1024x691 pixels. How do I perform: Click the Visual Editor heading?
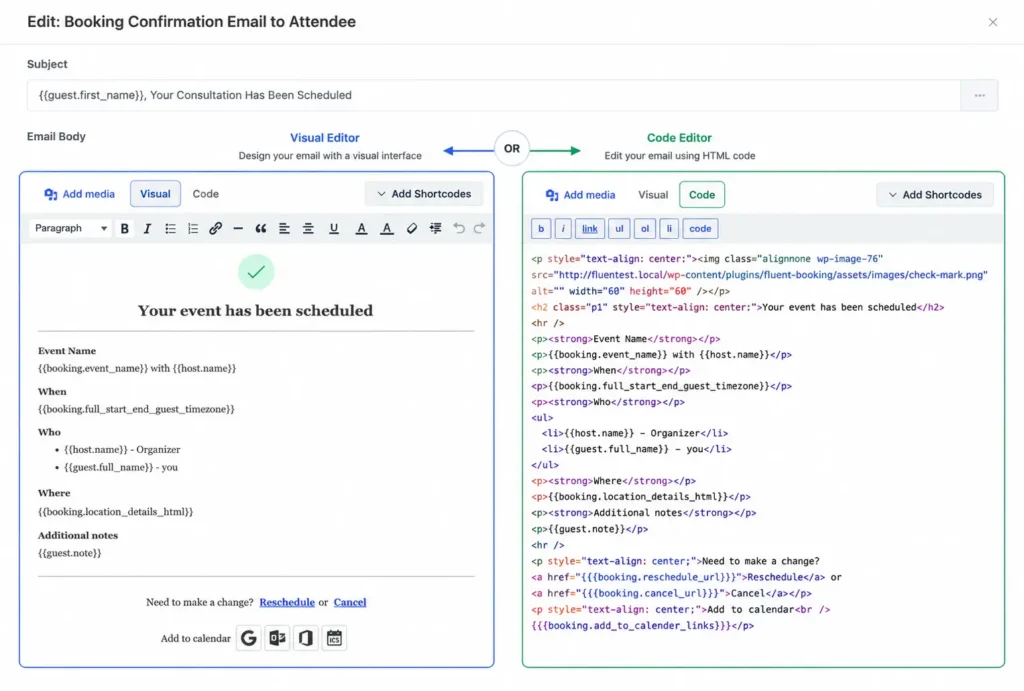pos(325,138)
